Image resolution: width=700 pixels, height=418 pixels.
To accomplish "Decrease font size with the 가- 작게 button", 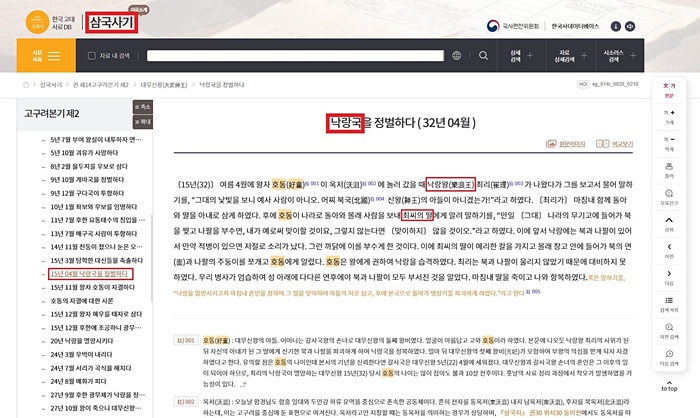I will point(669,144).
